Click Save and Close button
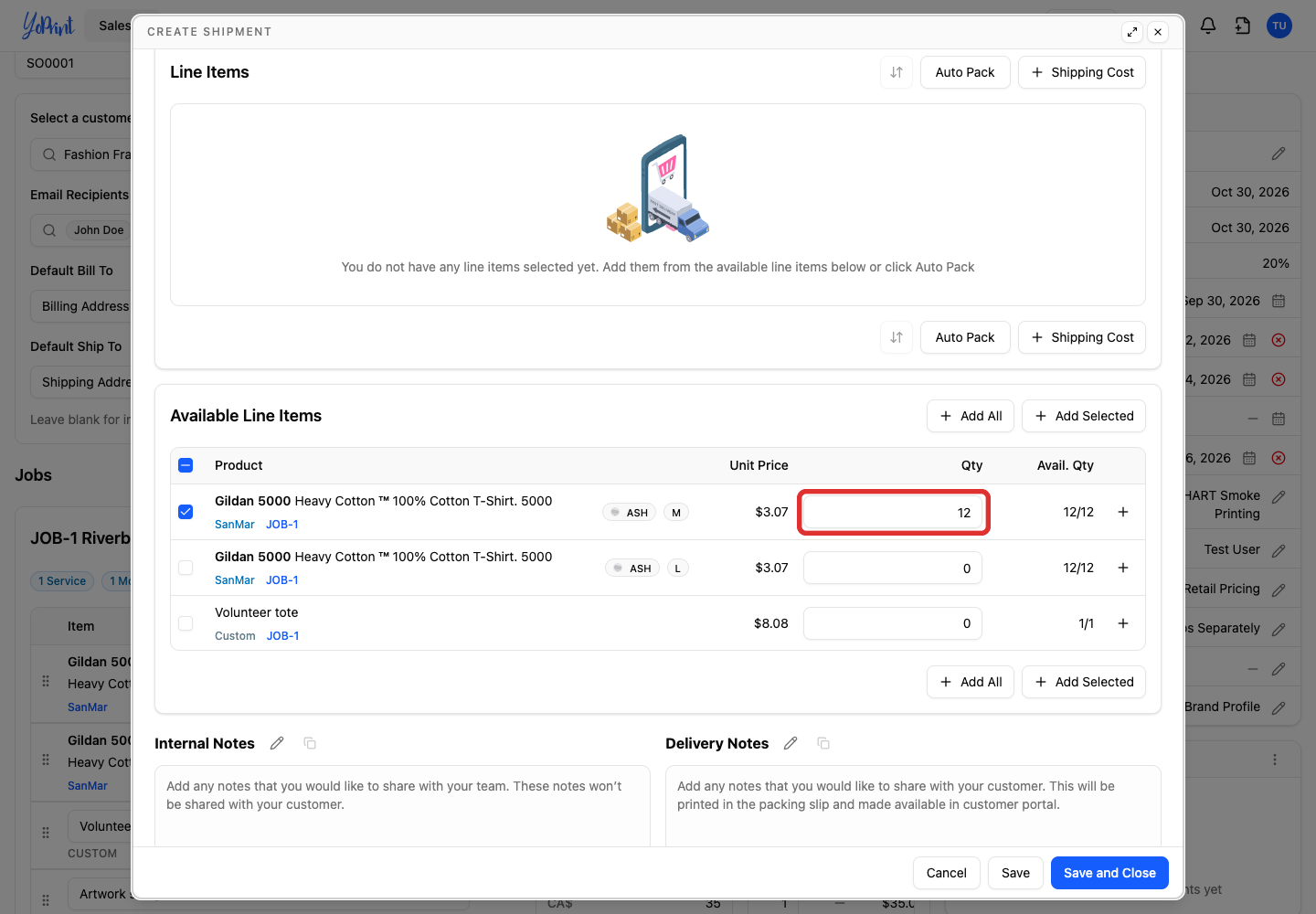The width and height of the screenshot is (1316, 914). click(x=1109, y=873)
